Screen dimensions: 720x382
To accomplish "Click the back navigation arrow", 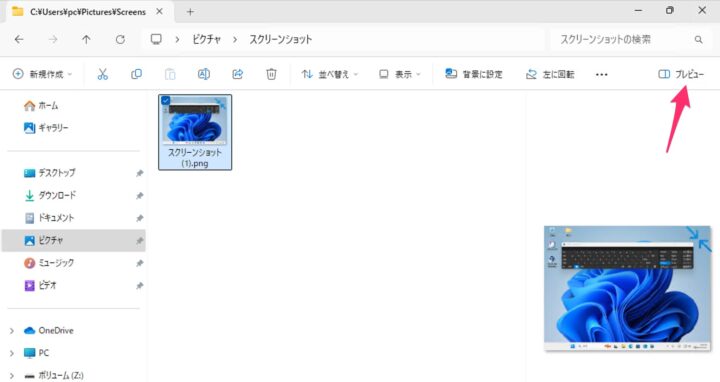I will 19,39.
